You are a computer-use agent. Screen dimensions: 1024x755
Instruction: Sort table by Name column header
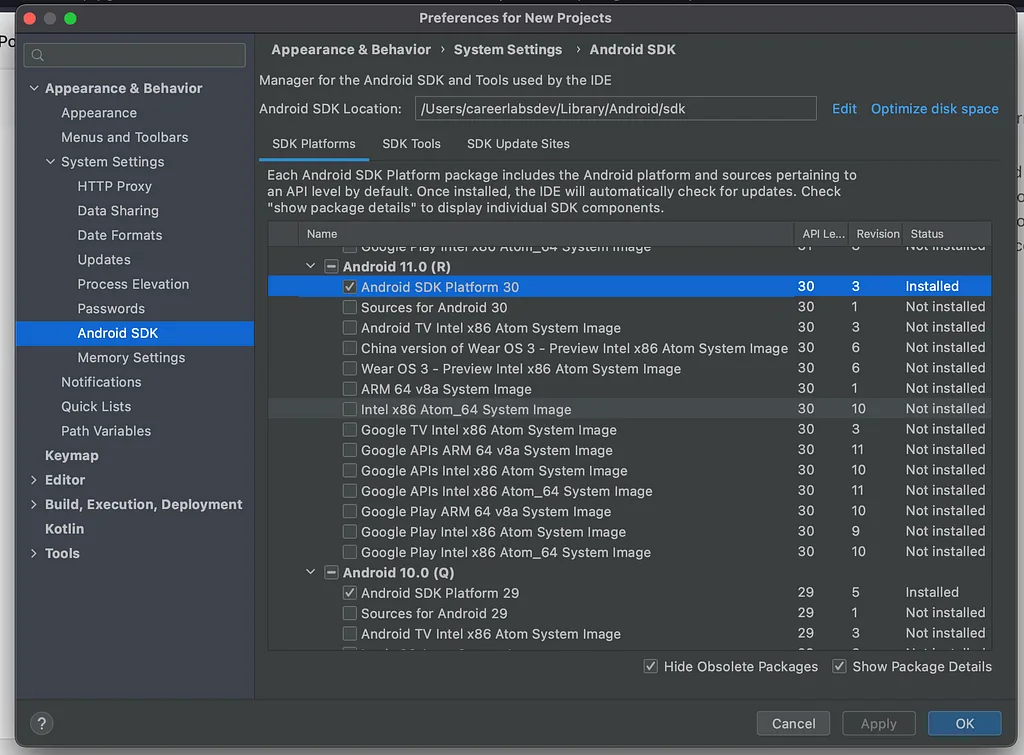point(546,234)
